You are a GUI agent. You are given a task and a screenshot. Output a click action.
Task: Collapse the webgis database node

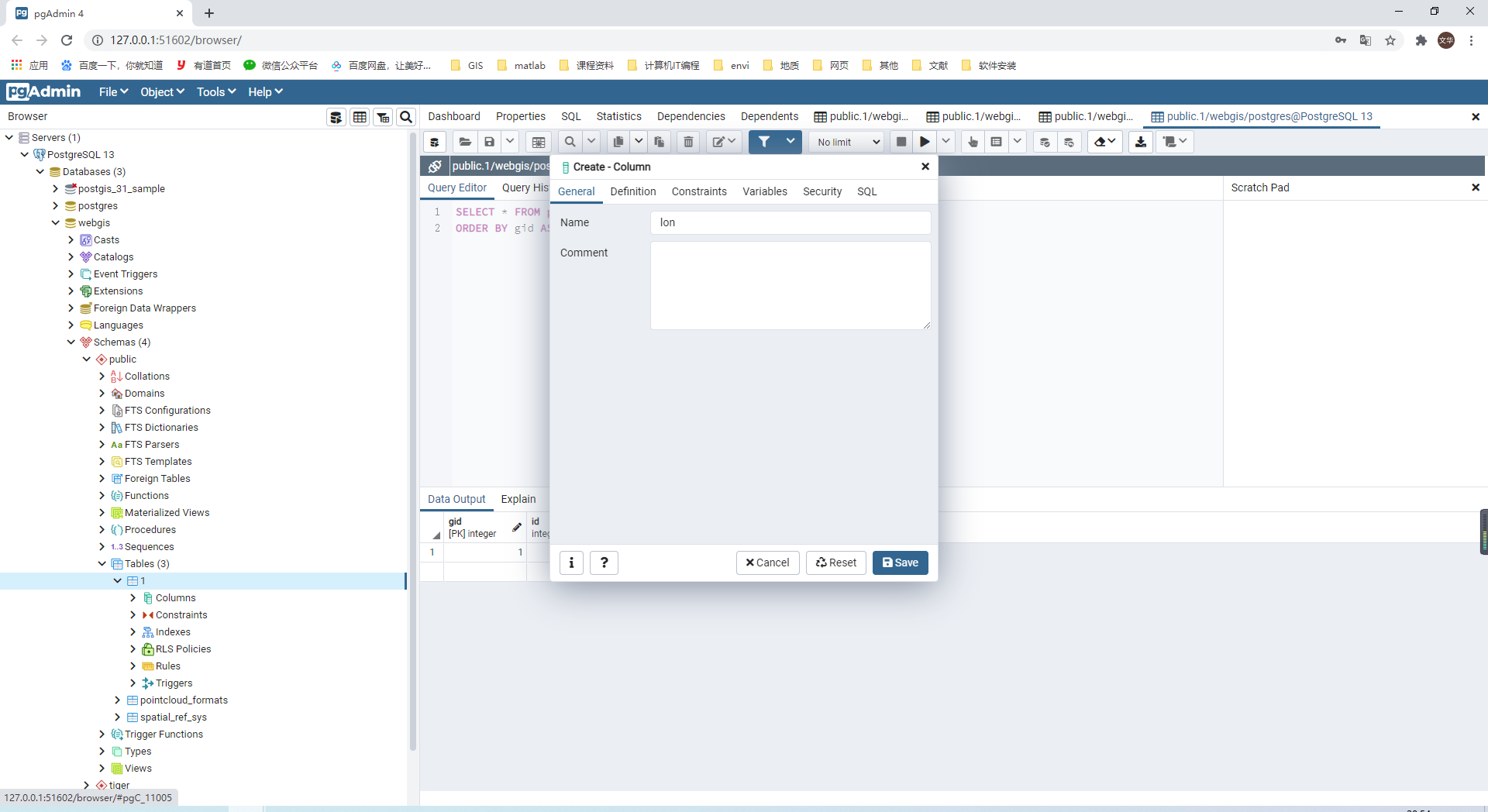56,223
